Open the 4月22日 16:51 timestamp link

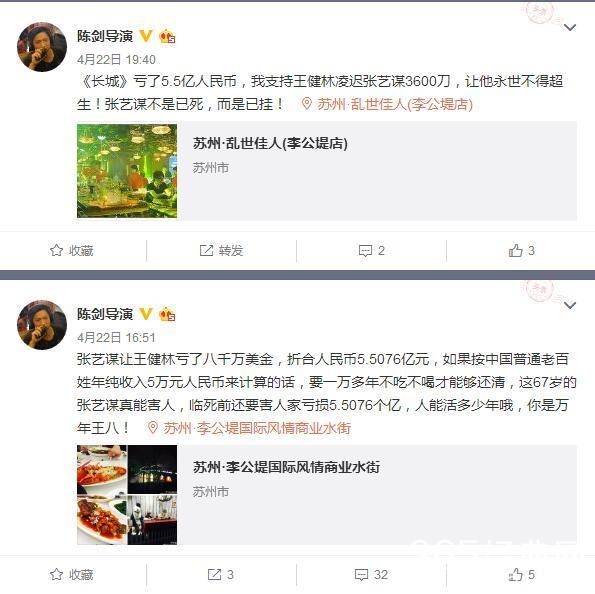point(116,337)
